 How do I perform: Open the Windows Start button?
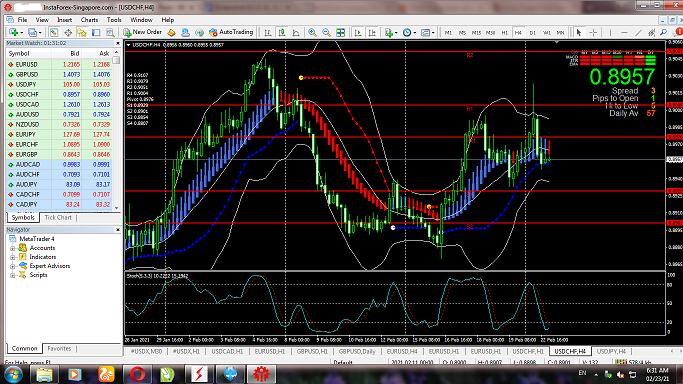tap(13, 374)
